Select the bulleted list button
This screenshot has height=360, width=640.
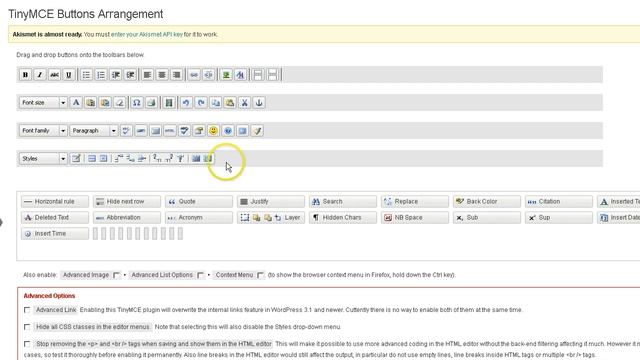(x=86, y=75)
